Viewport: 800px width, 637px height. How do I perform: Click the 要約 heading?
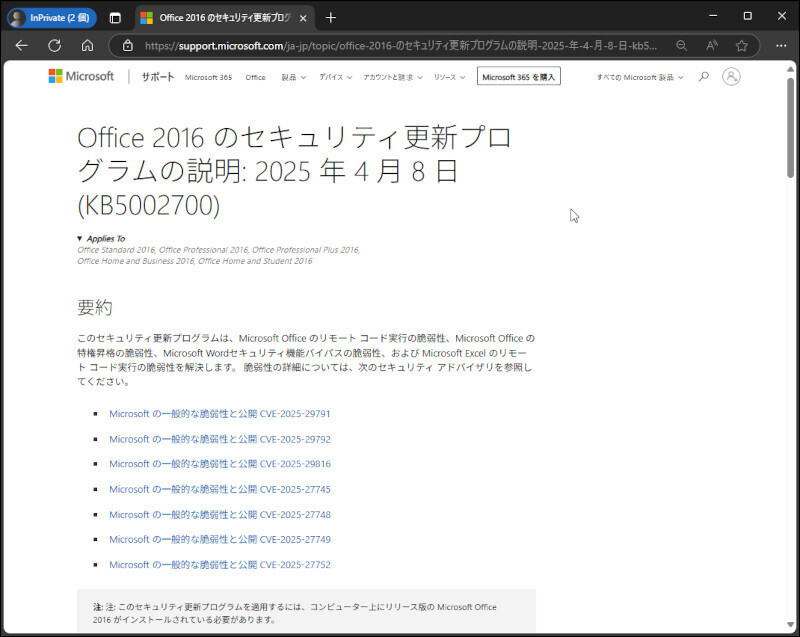tap(95, 308)
